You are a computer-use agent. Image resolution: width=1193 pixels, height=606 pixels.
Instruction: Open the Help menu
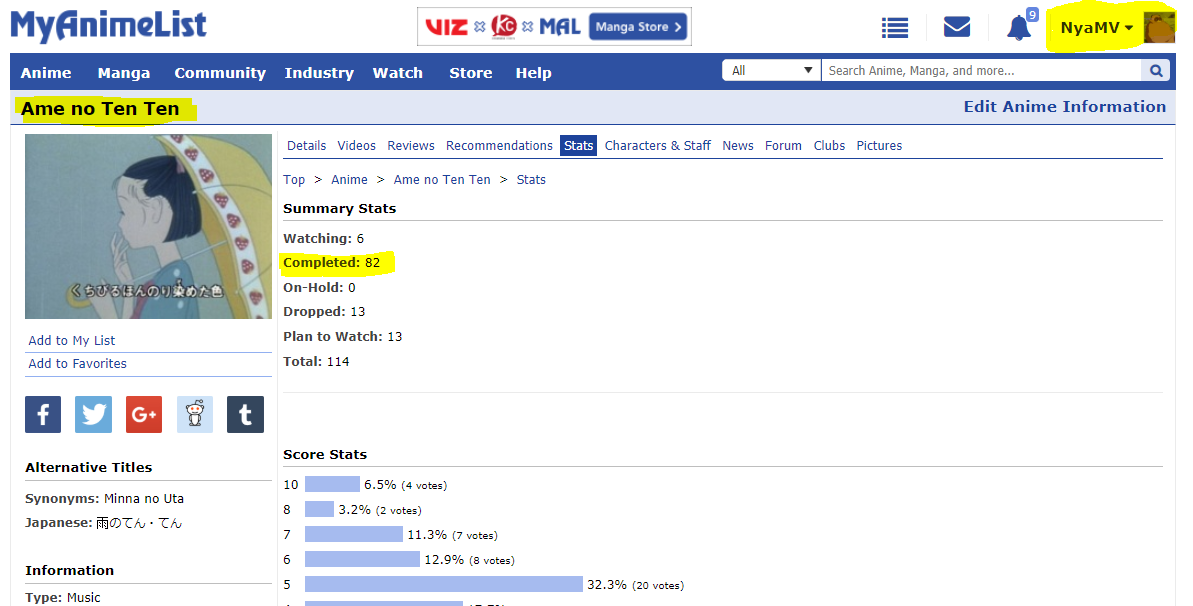(533, 73)
